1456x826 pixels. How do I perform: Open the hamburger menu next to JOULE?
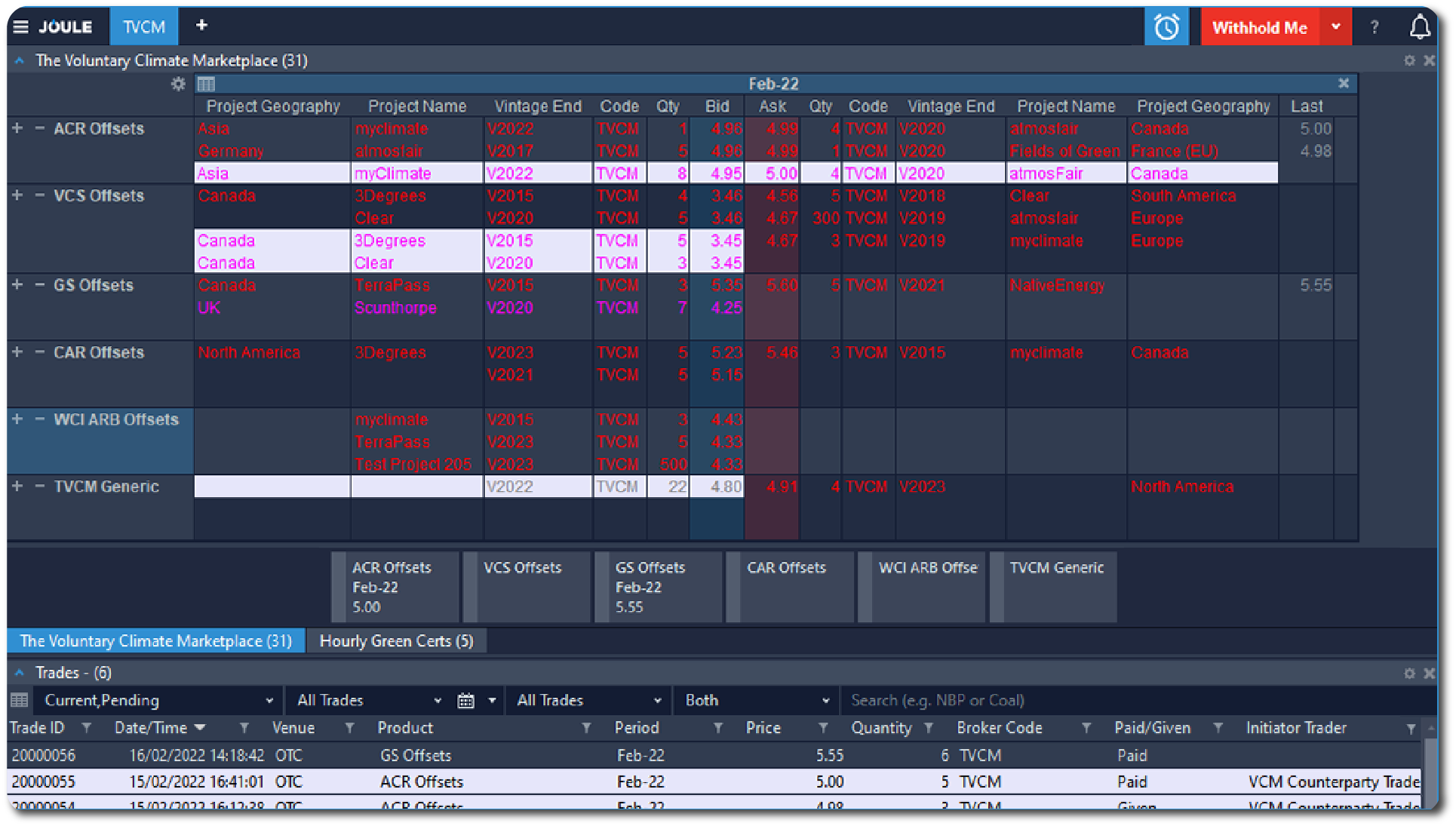point(21,27)
